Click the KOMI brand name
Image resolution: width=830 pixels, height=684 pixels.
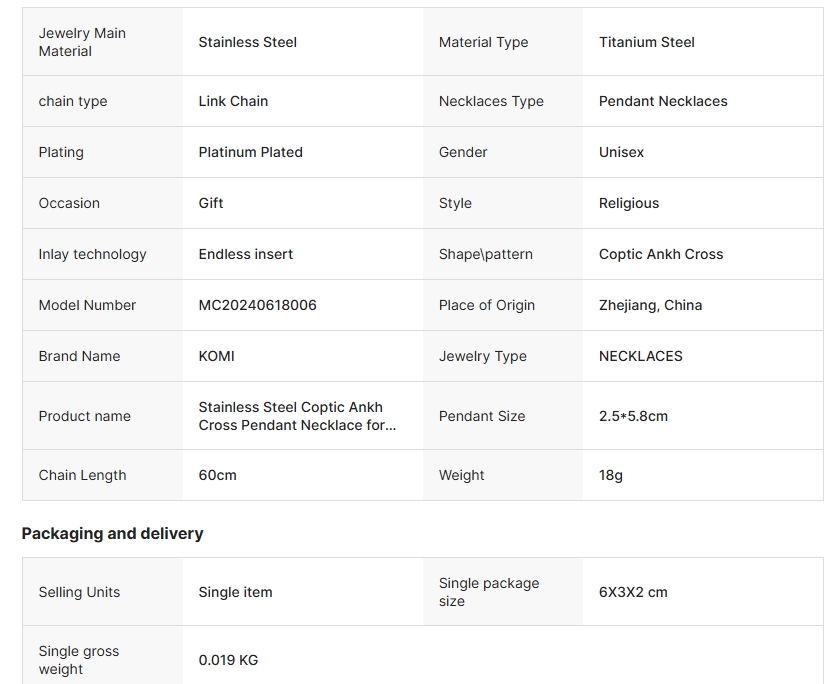(x=216, y=356)
